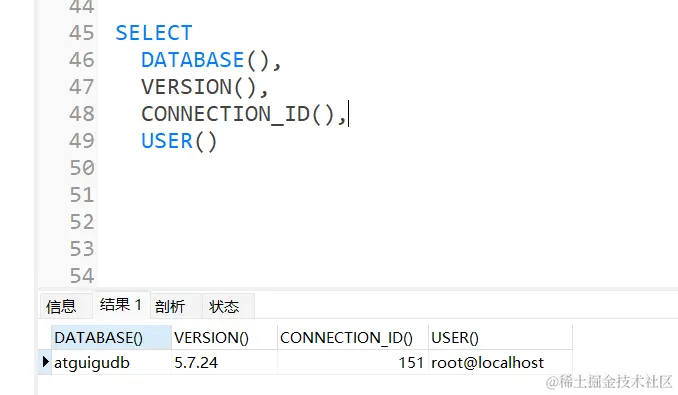Click the row indicator arrow beside atguigudb
The height and width of the screenshot is (395, 678).
(45, 361)
